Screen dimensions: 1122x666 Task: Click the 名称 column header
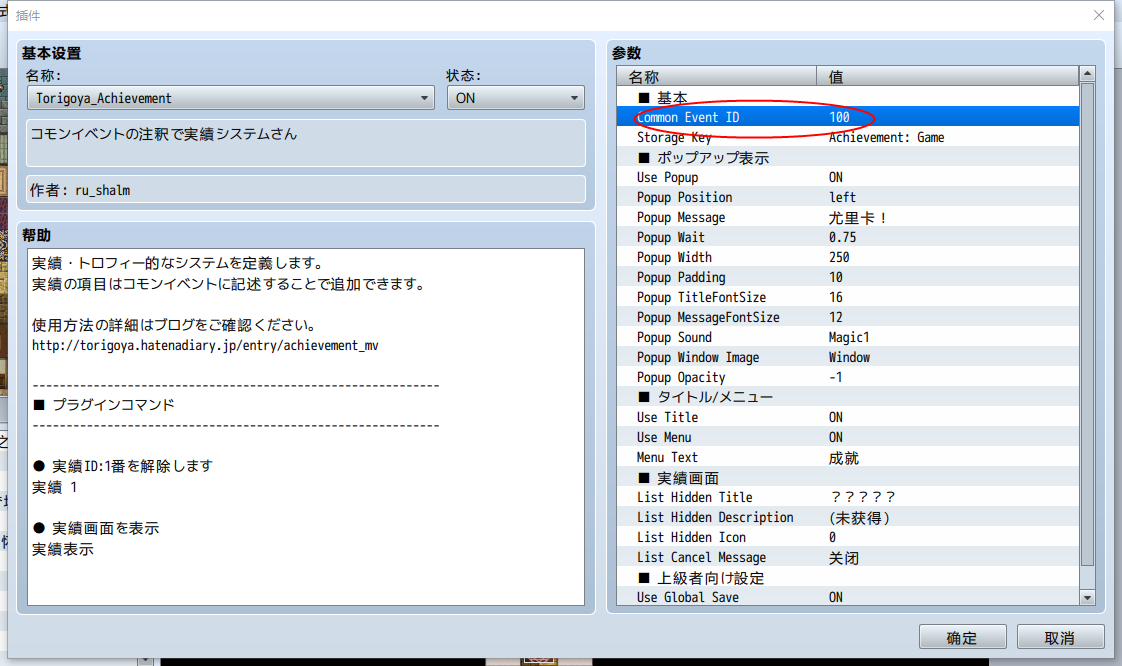[716, 77]
